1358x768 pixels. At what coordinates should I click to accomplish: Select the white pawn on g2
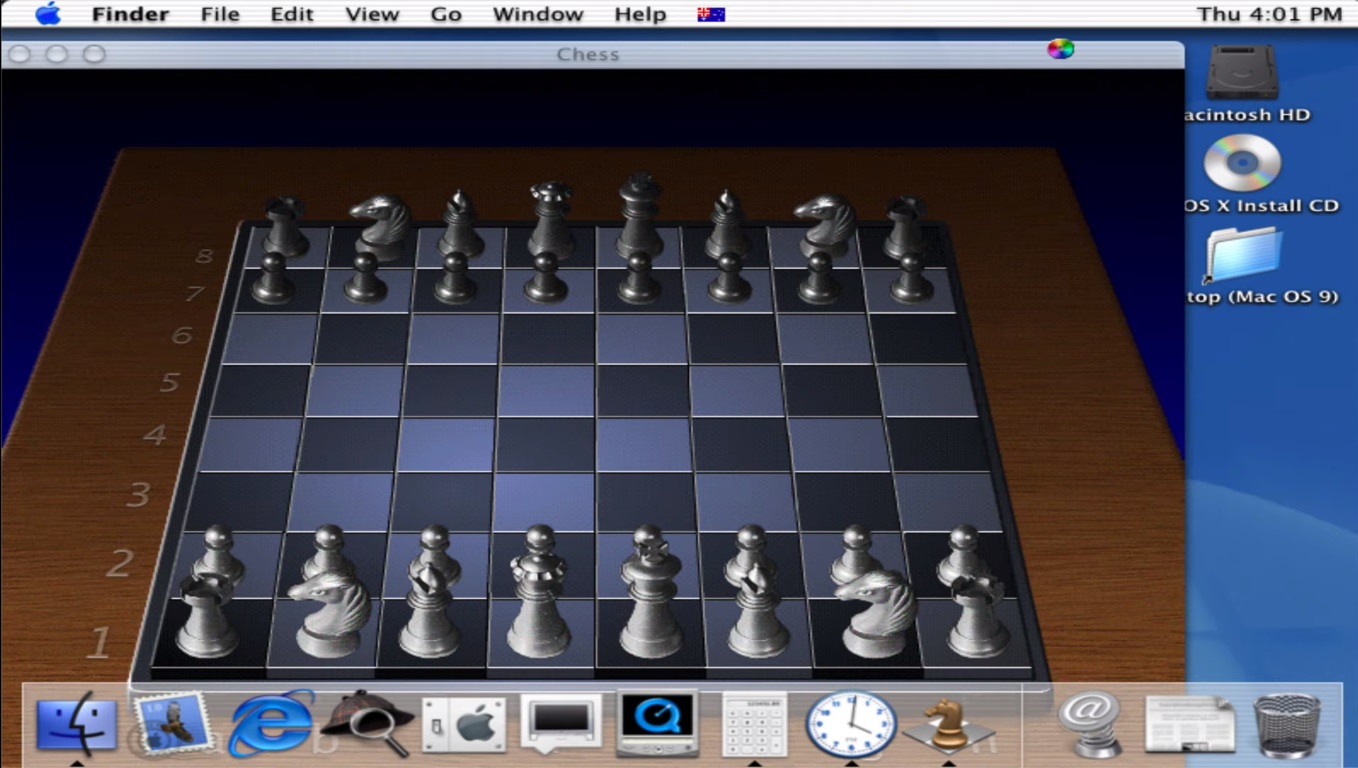(856, 552)
